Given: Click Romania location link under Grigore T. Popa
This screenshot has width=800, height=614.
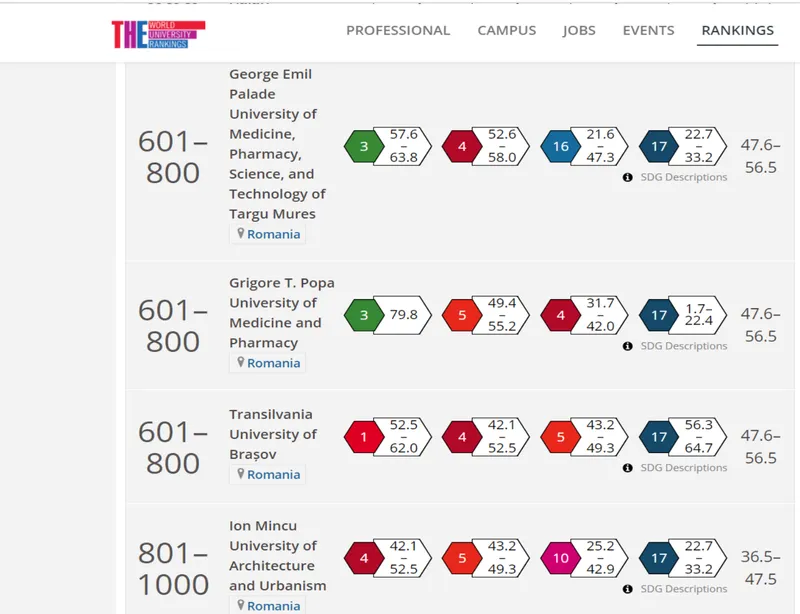Looking at the screenshot, I should point(273,363).
